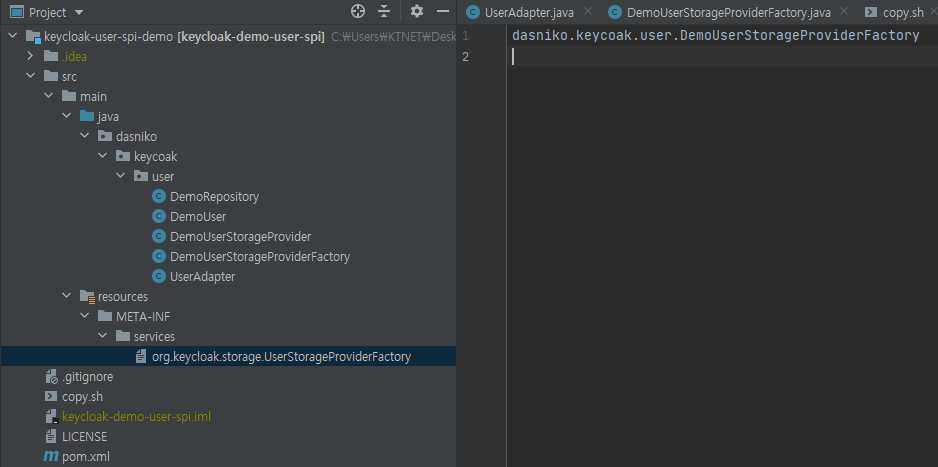This screenshot has width=938, height=467.
Task: Select the .gitignore file
Action: pyautogui.click(x=87, y=377)
